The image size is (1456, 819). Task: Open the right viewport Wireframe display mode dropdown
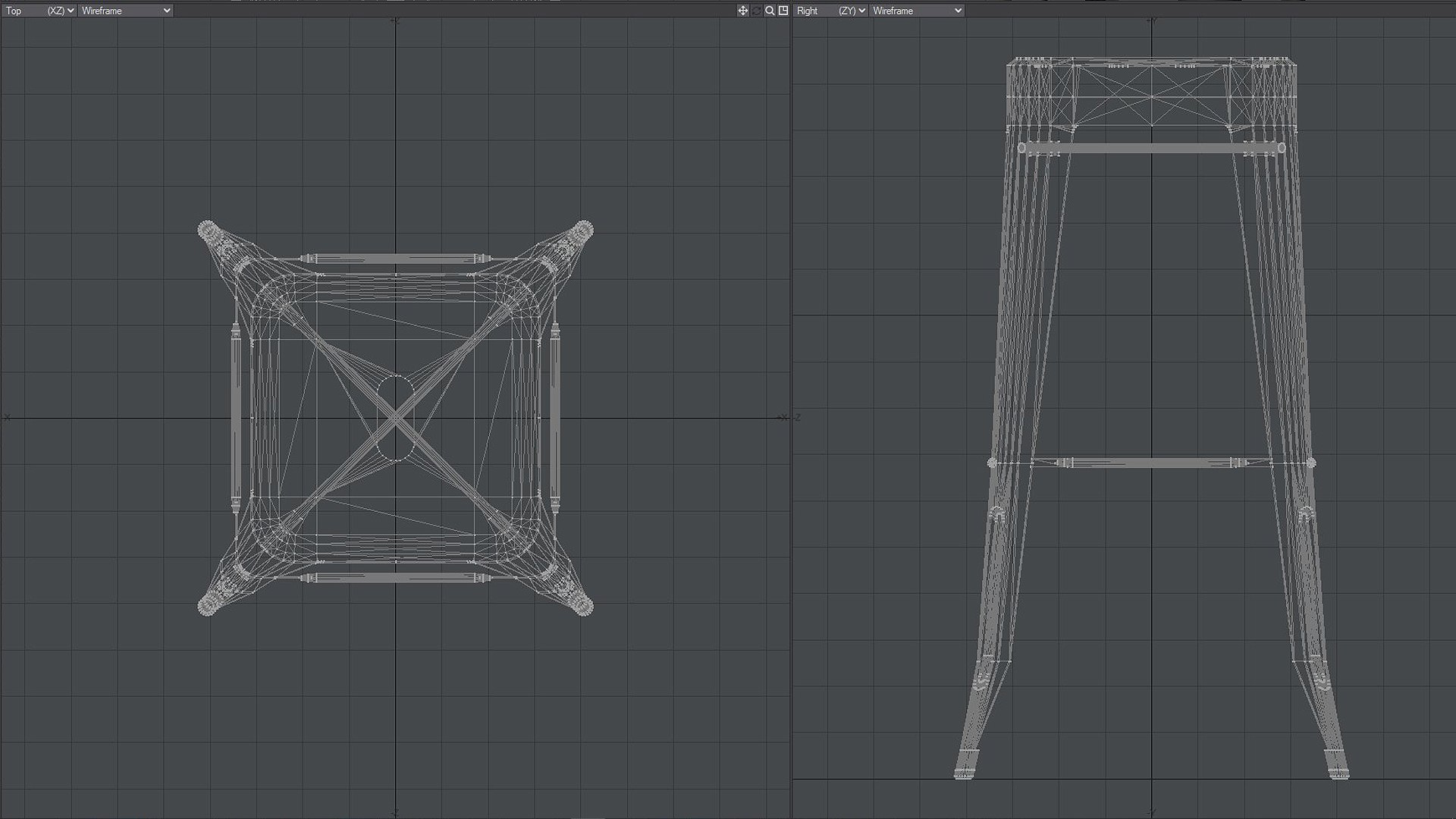coord(917,11)
